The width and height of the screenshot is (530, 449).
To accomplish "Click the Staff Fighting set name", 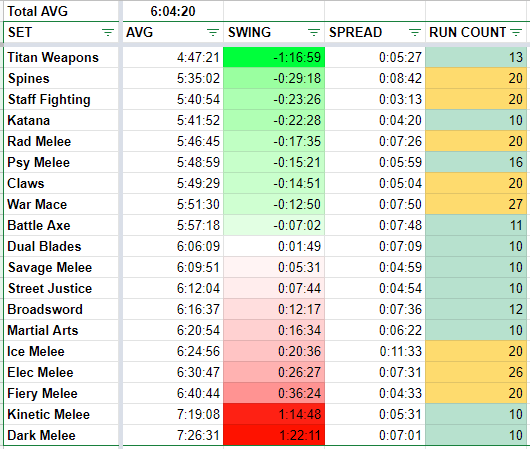I will (x=49, y=99).
